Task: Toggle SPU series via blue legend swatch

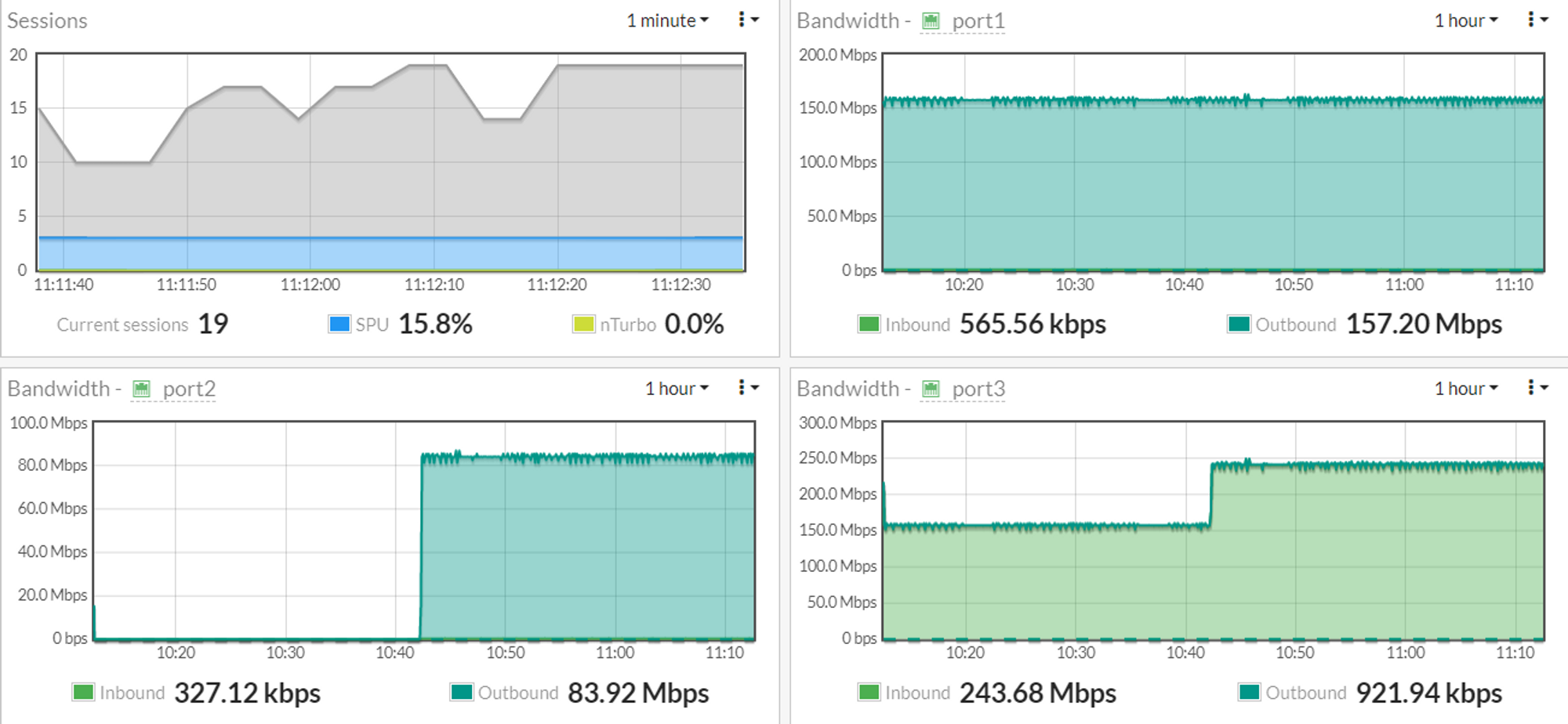Action: (339, 324)
